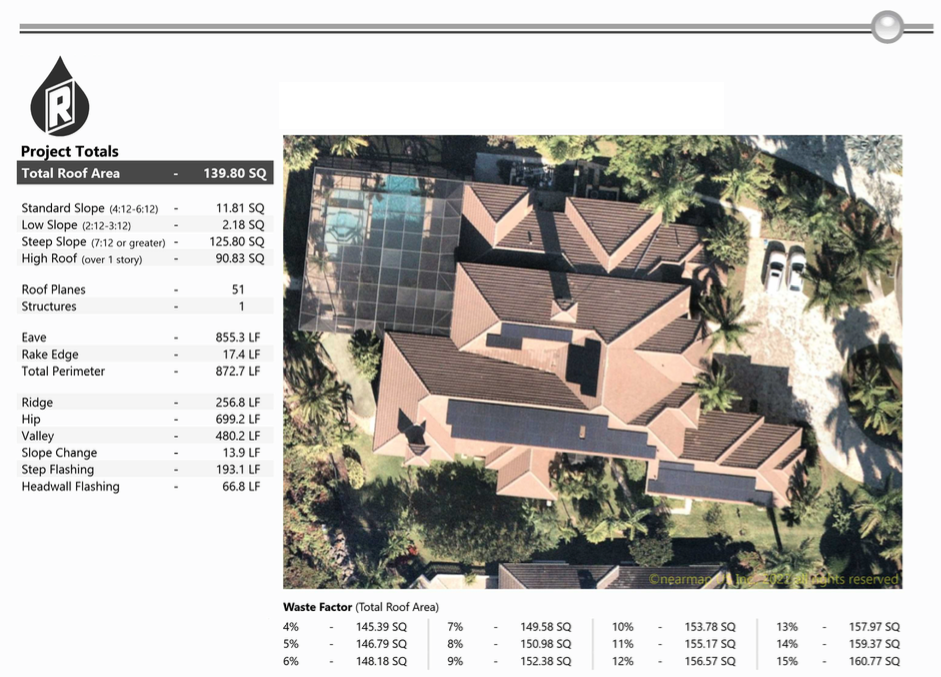The image size is (941, 677).
Task: Click the 4% waste factor label
Action: tap(290, 627)
